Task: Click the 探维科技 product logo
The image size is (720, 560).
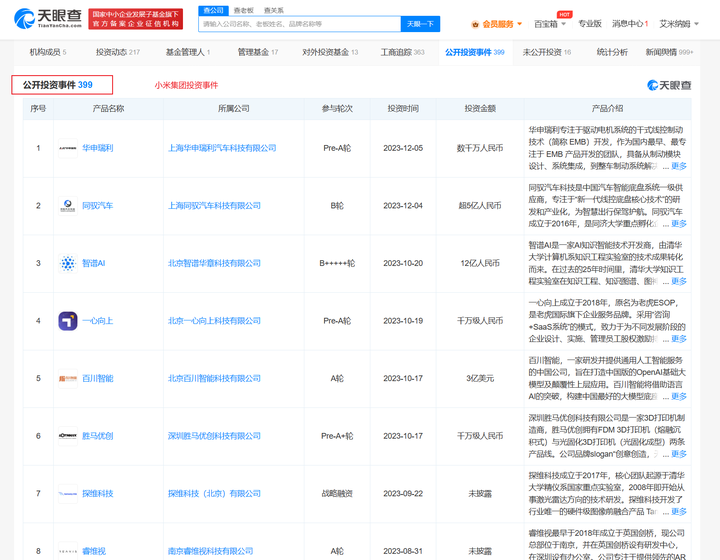Action: coord(68,494)
